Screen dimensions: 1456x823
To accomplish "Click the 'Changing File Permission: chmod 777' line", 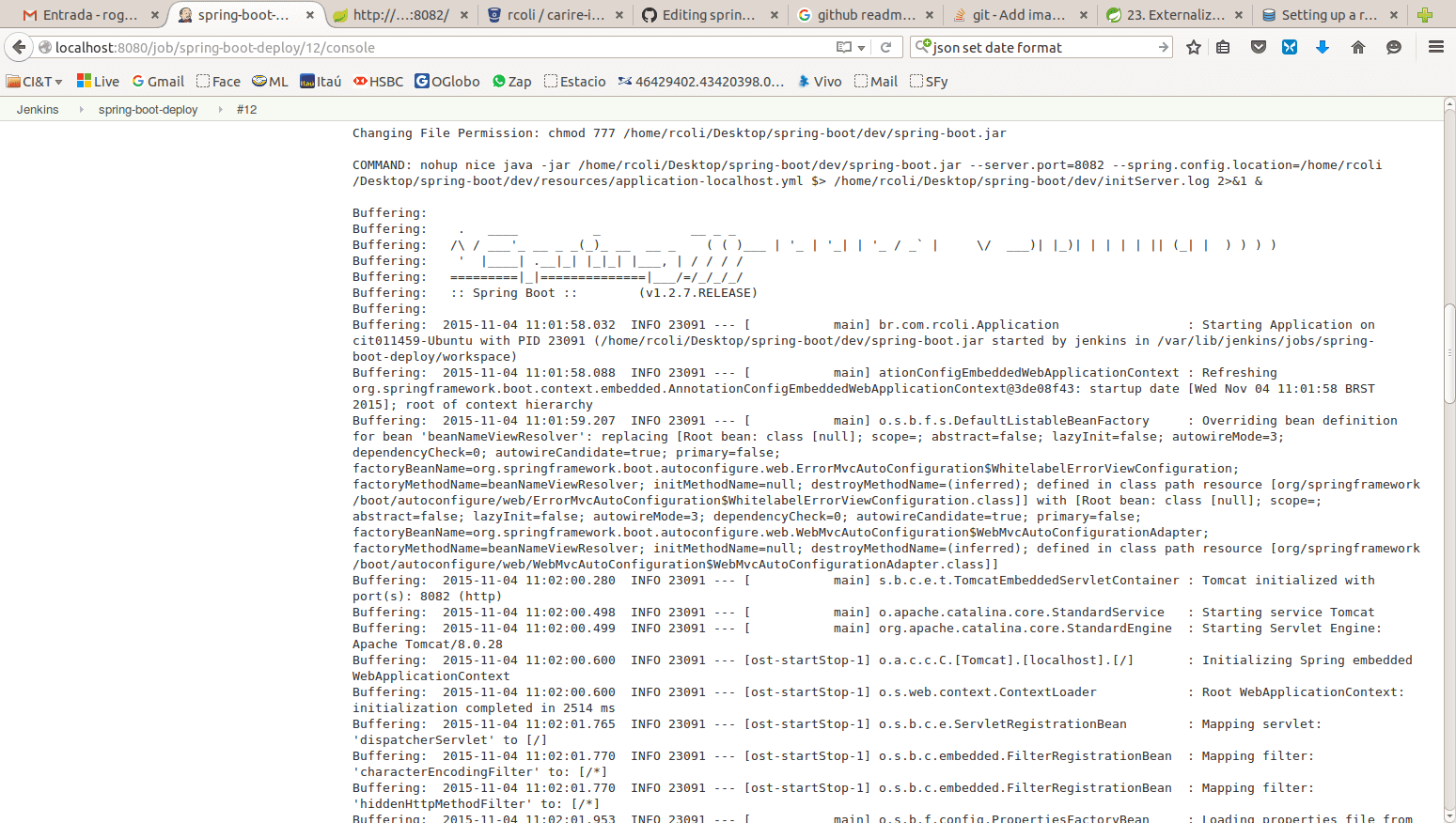I will [680, 133].
